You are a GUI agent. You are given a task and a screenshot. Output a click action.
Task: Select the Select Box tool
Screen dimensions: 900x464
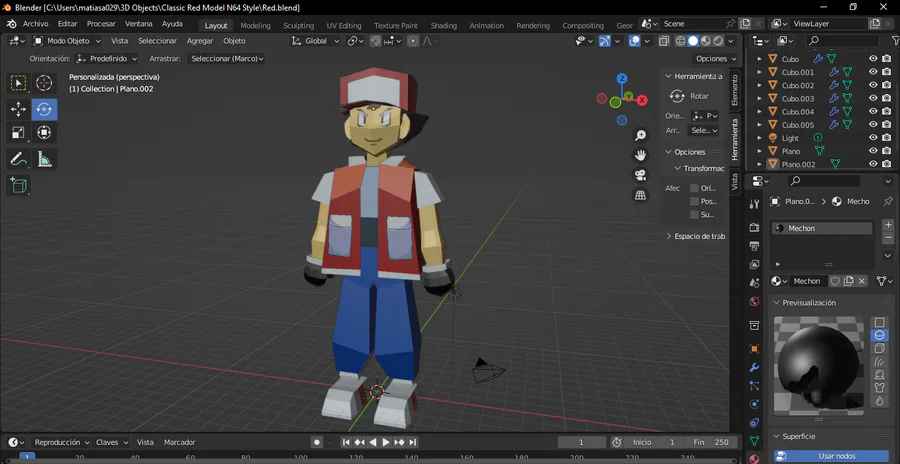coord(18,83)
